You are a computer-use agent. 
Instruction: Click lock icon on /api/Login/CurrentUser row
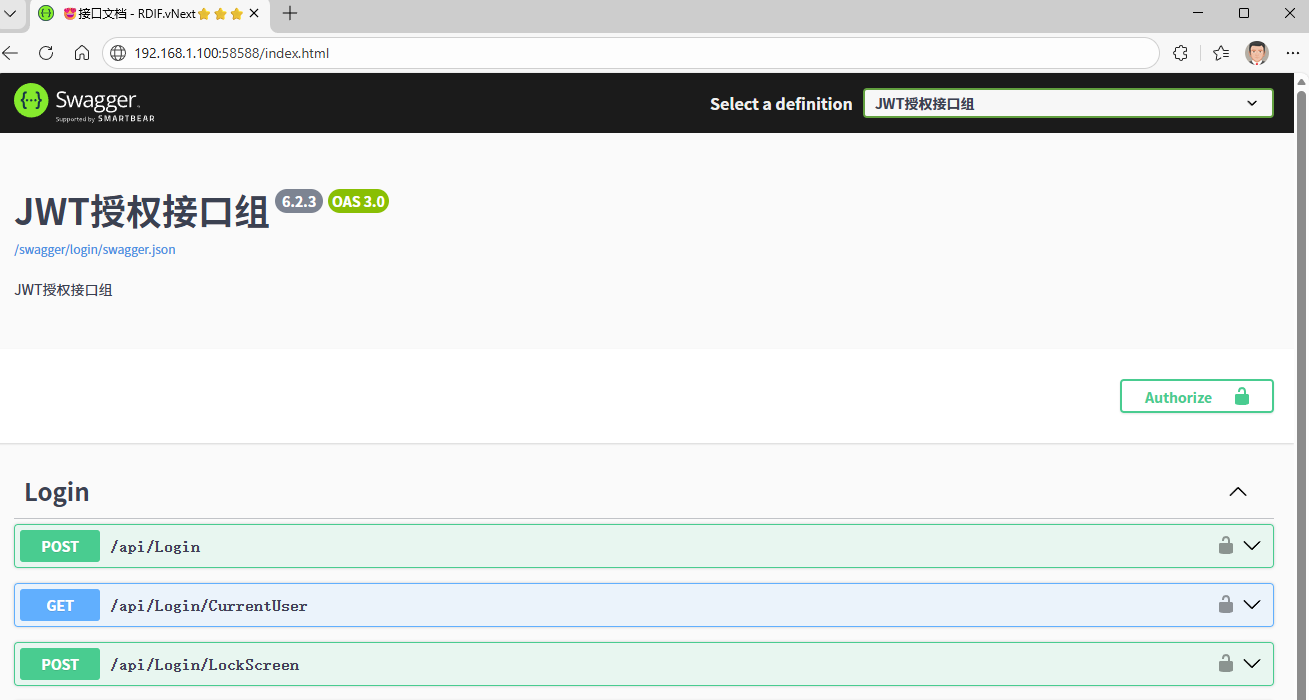tap(1225, 605)
